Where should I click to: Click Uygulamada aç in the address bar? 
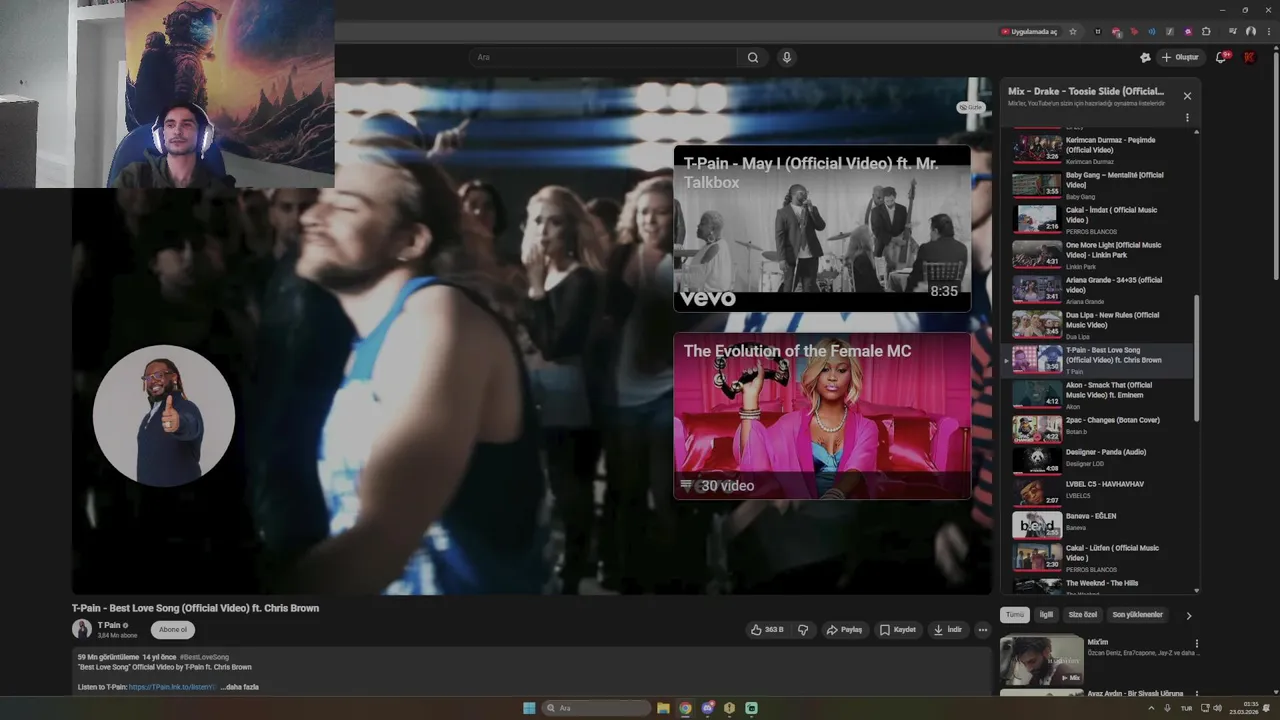[x=1029, y=31]
